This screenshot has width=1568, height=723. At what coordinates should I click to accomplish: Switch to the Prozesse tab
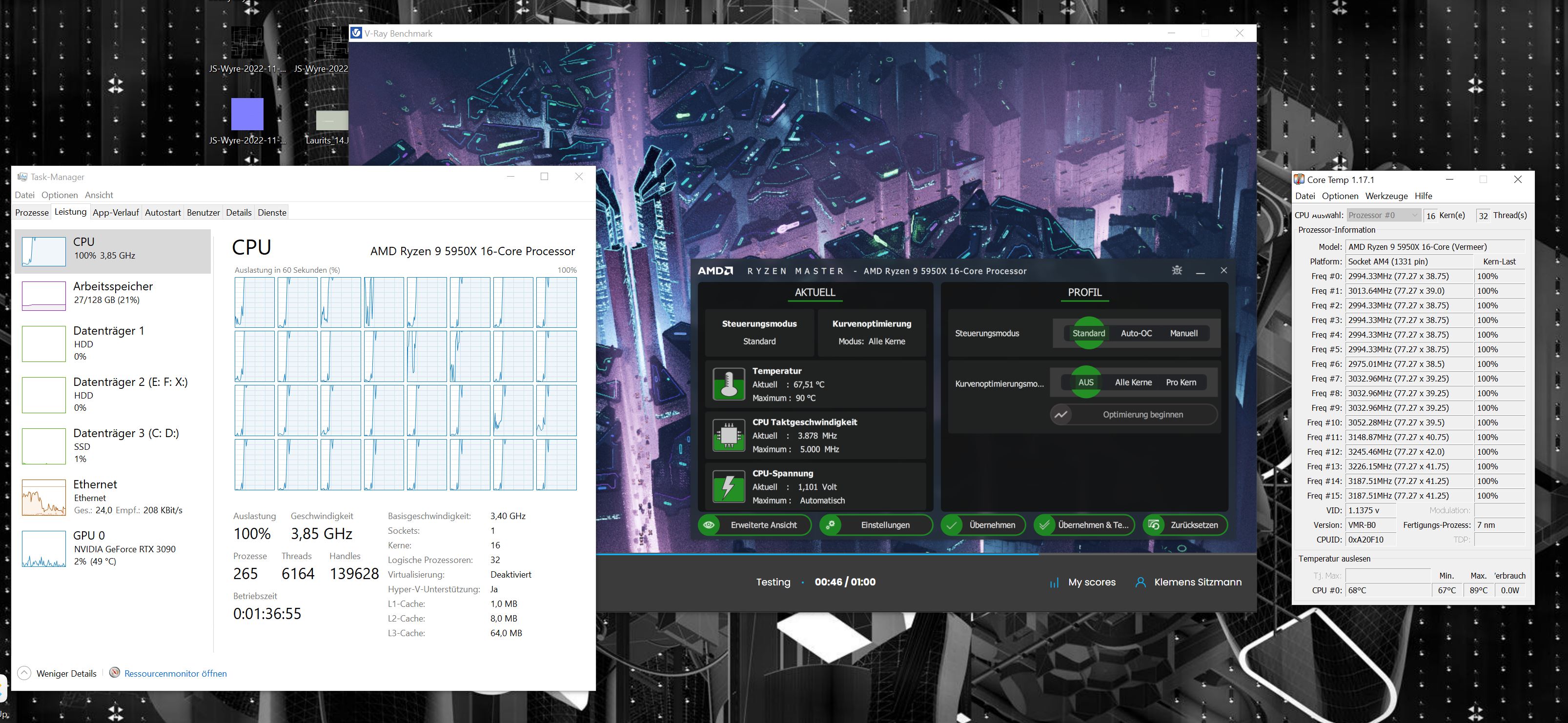(x=32, y=212)
